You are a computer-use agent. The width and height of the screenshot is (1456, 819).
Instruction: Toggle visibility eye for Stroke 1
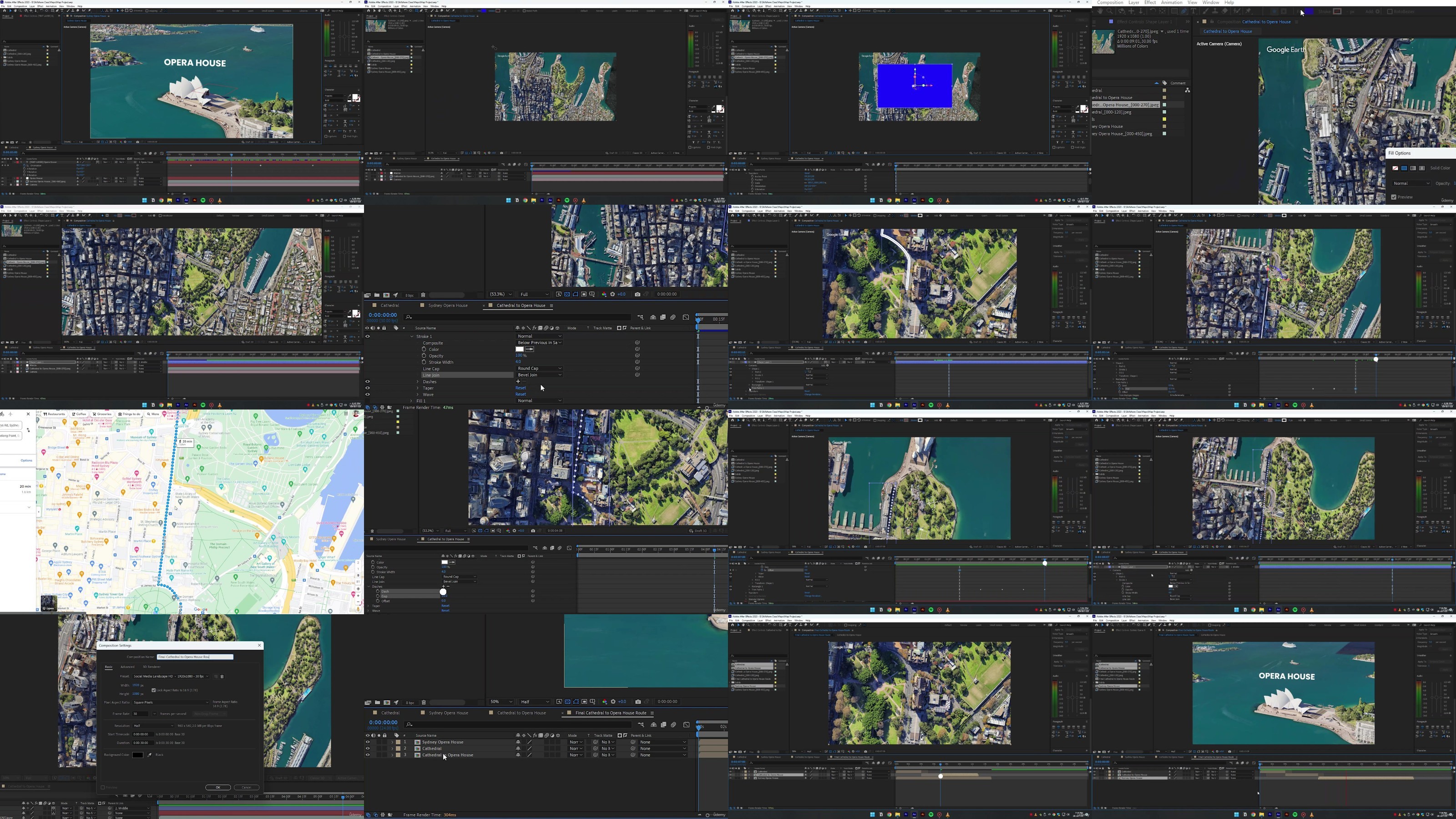[367, 336]
